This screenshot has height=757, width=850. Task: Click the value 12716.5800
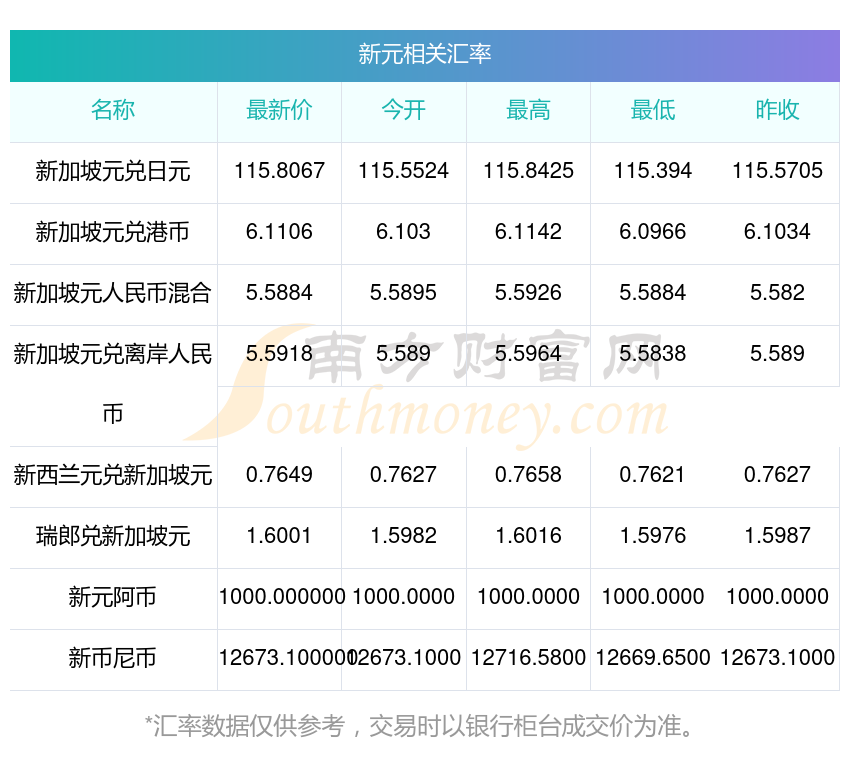click(x=528, y=658)
